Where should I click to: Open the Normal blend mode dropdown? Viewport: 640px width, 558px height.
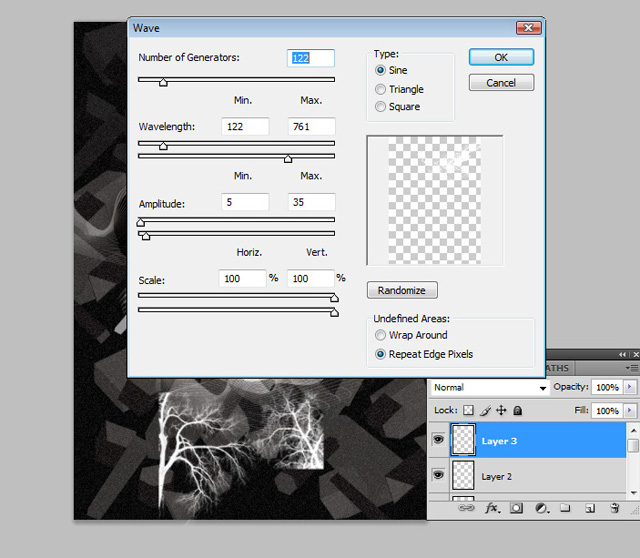[490, 387]
